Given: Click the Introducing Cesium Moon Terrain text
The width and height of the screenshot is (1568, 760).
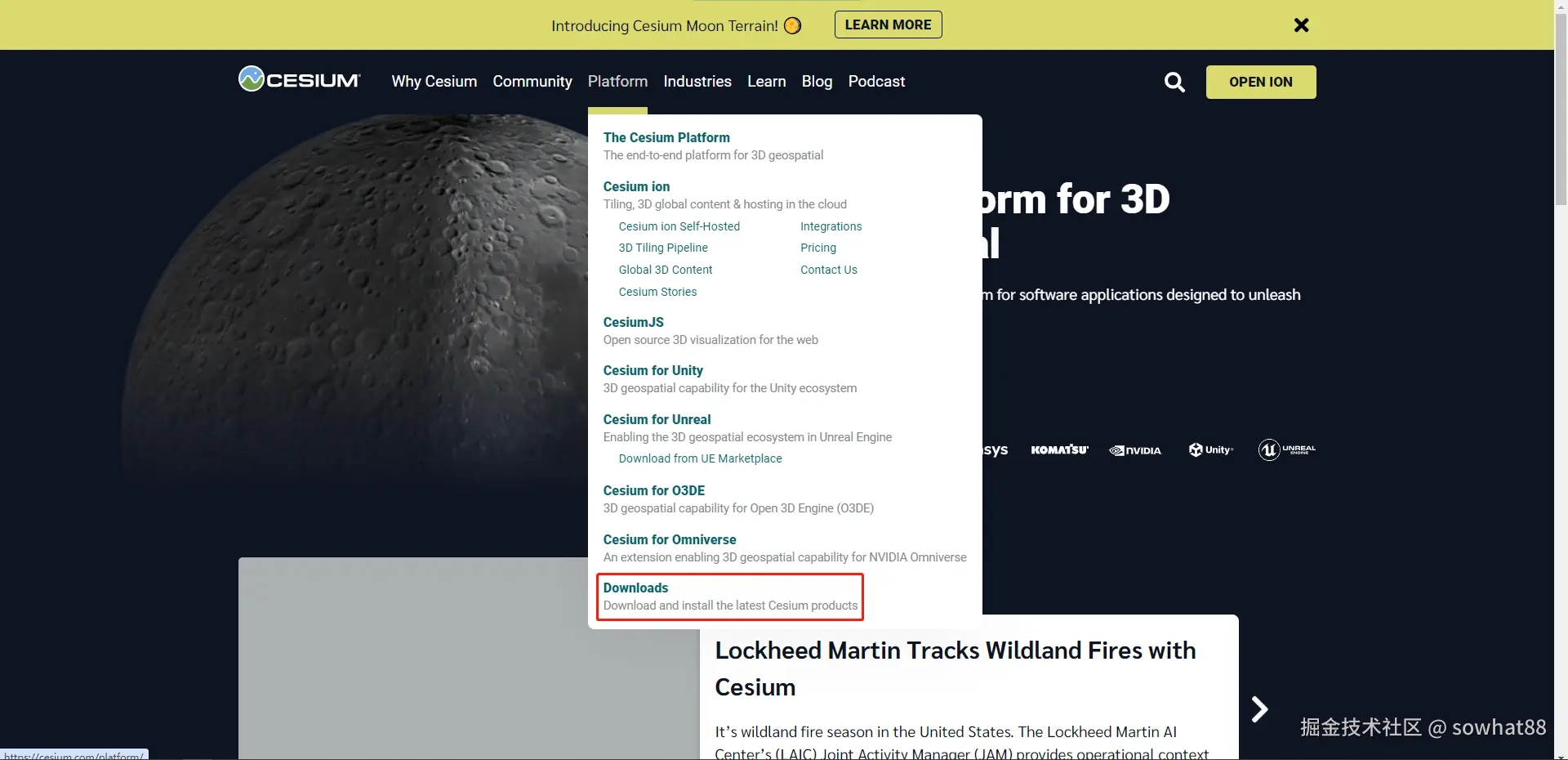Looking at the screenshot, I should pos(665,25).
